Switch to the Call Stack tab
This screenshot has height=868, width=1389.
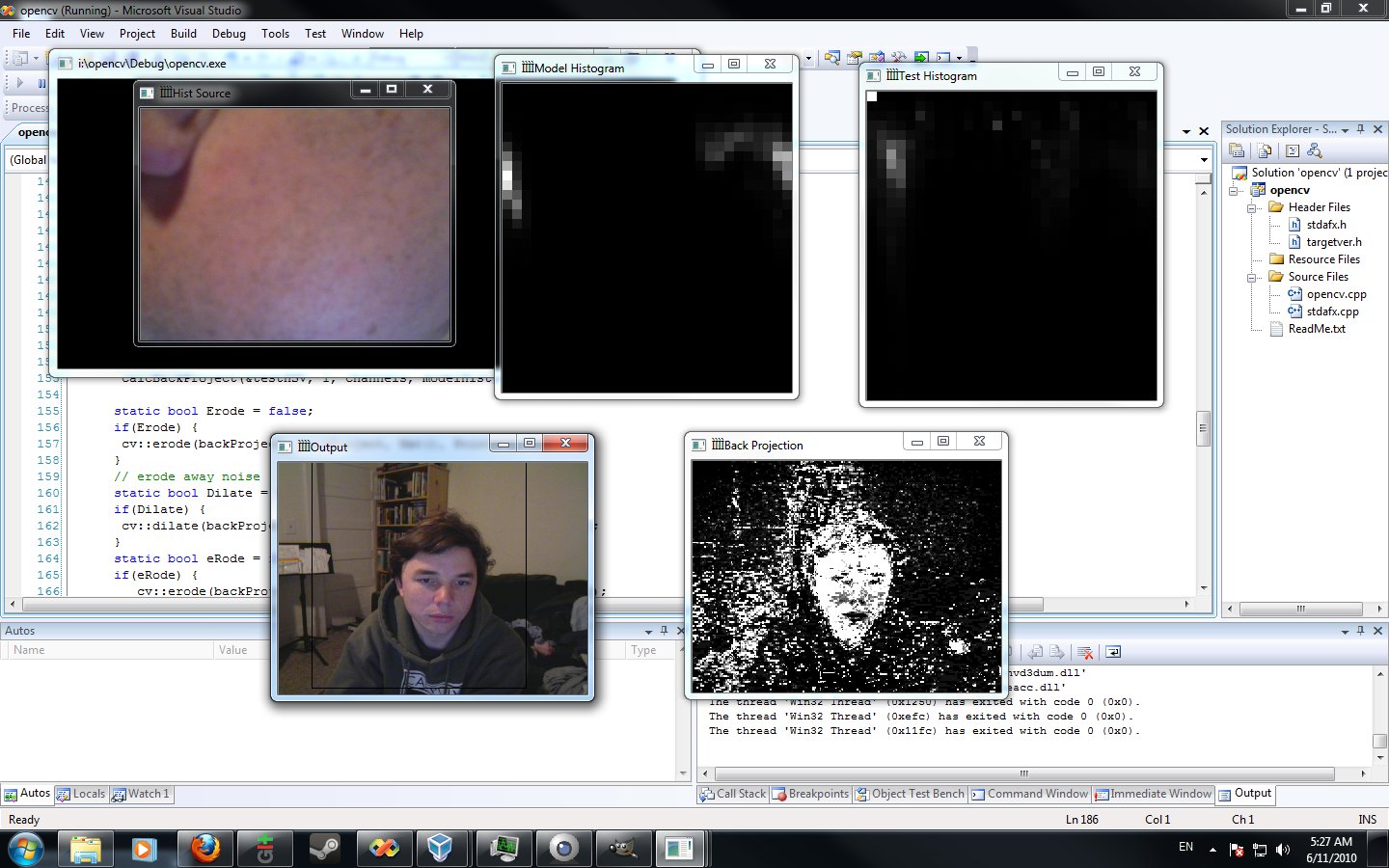tap(732, 794)
